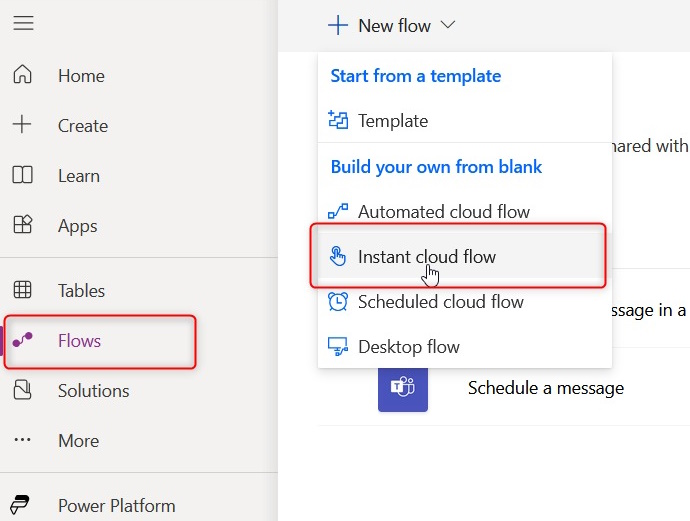Go to the Learn section label
The image size is (690, 521).
tap(79, 175)
